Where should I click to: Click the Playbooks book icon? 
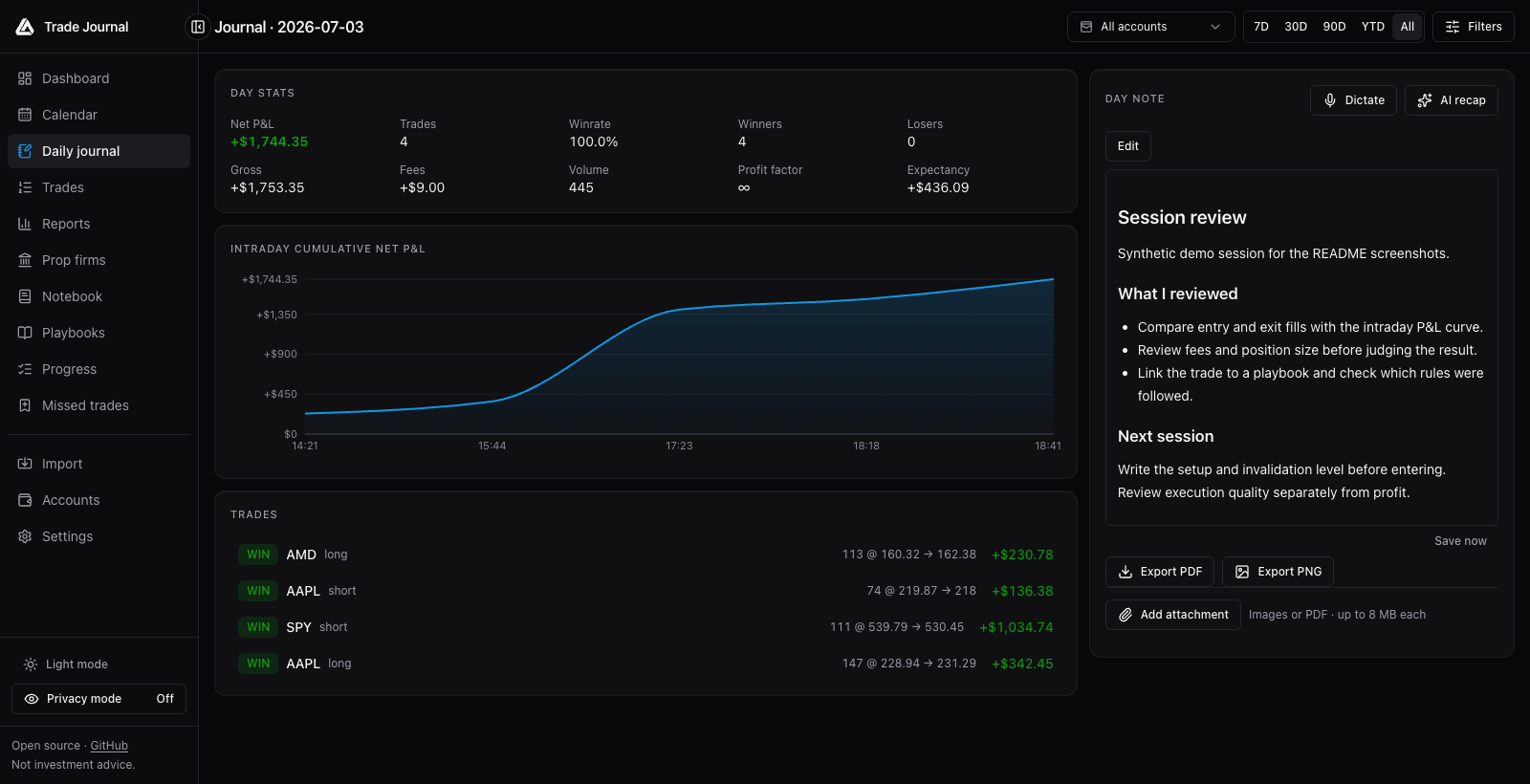click(25, 333)
